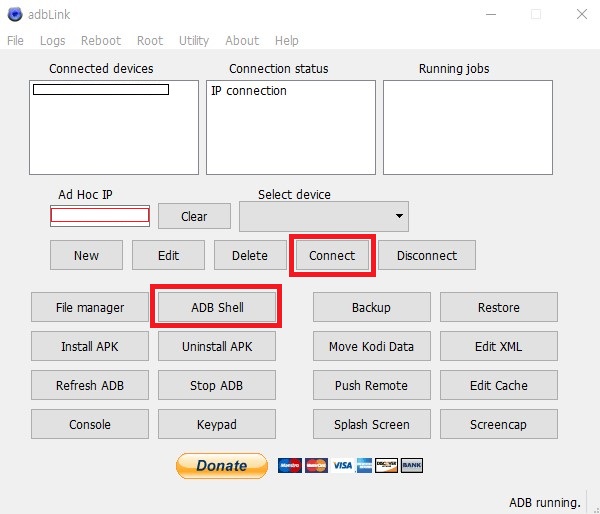Click the Disconnect button
Image resolution: width=600 pixels, height=514 pixels.
(x=427, y=255)
